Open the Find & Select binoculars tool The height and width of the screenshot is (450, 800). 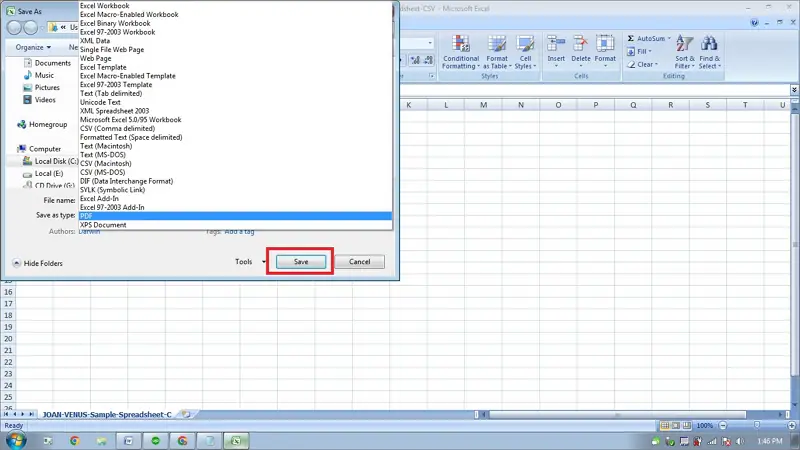709,52
